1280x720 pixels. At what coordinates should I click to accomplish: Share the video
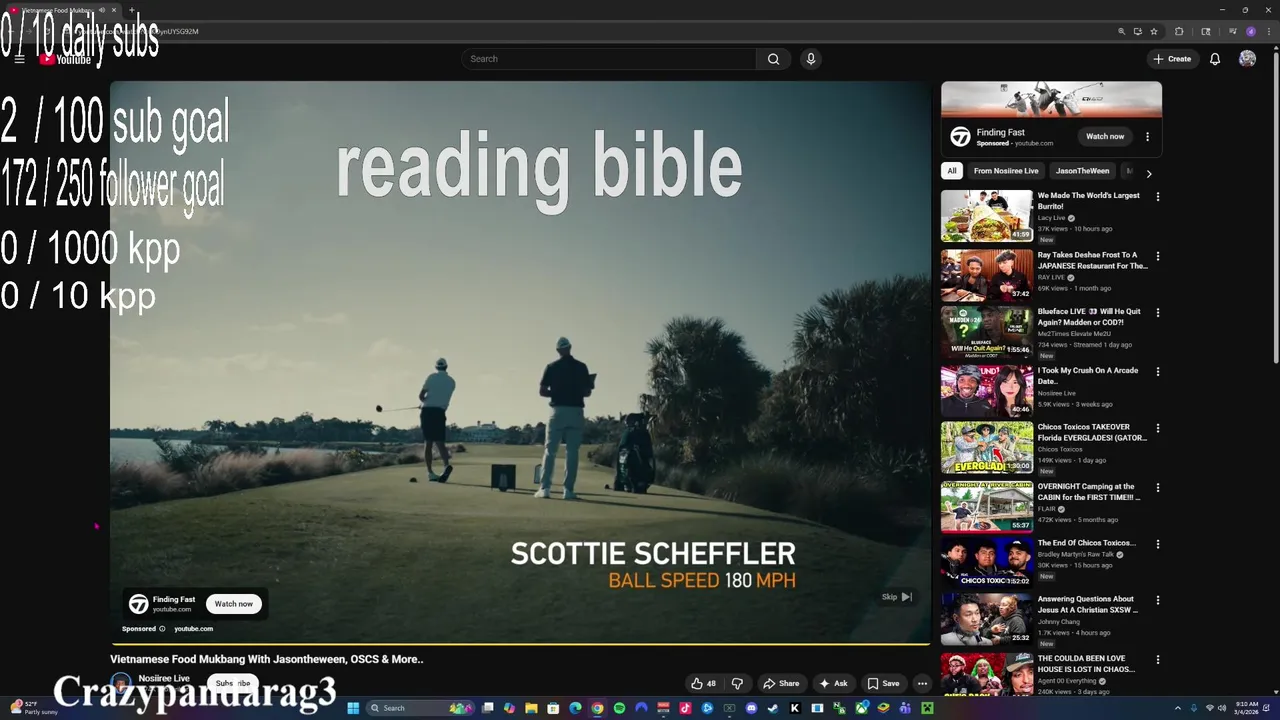click(x=781, y=684)
